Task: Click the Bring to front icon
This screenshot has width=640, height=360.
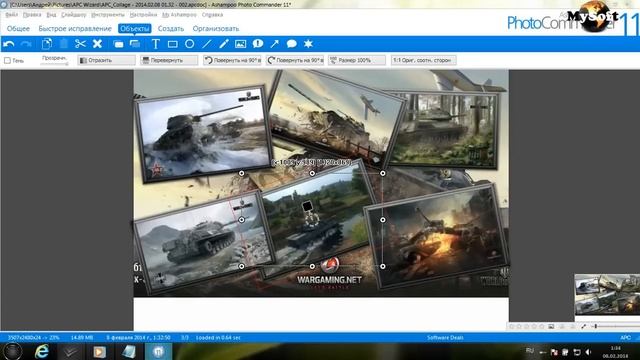Action: tap(118, 44)
